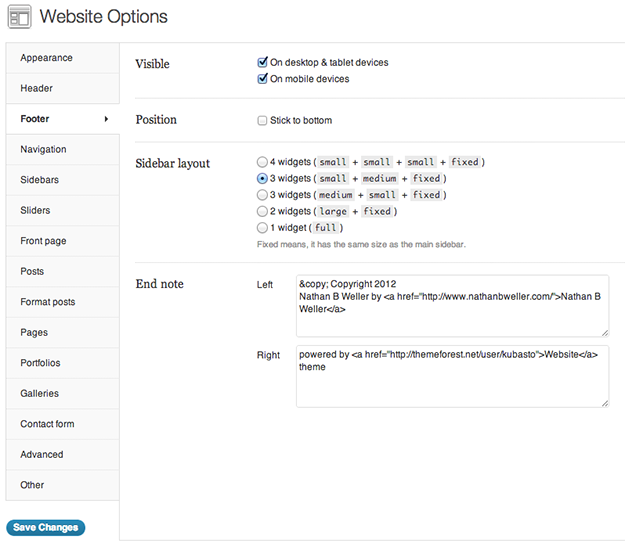Viewport: 625px width, 547px height.
Task: Open the Appearance options tab
Action: pyautogui.click(x=46, y=58)
